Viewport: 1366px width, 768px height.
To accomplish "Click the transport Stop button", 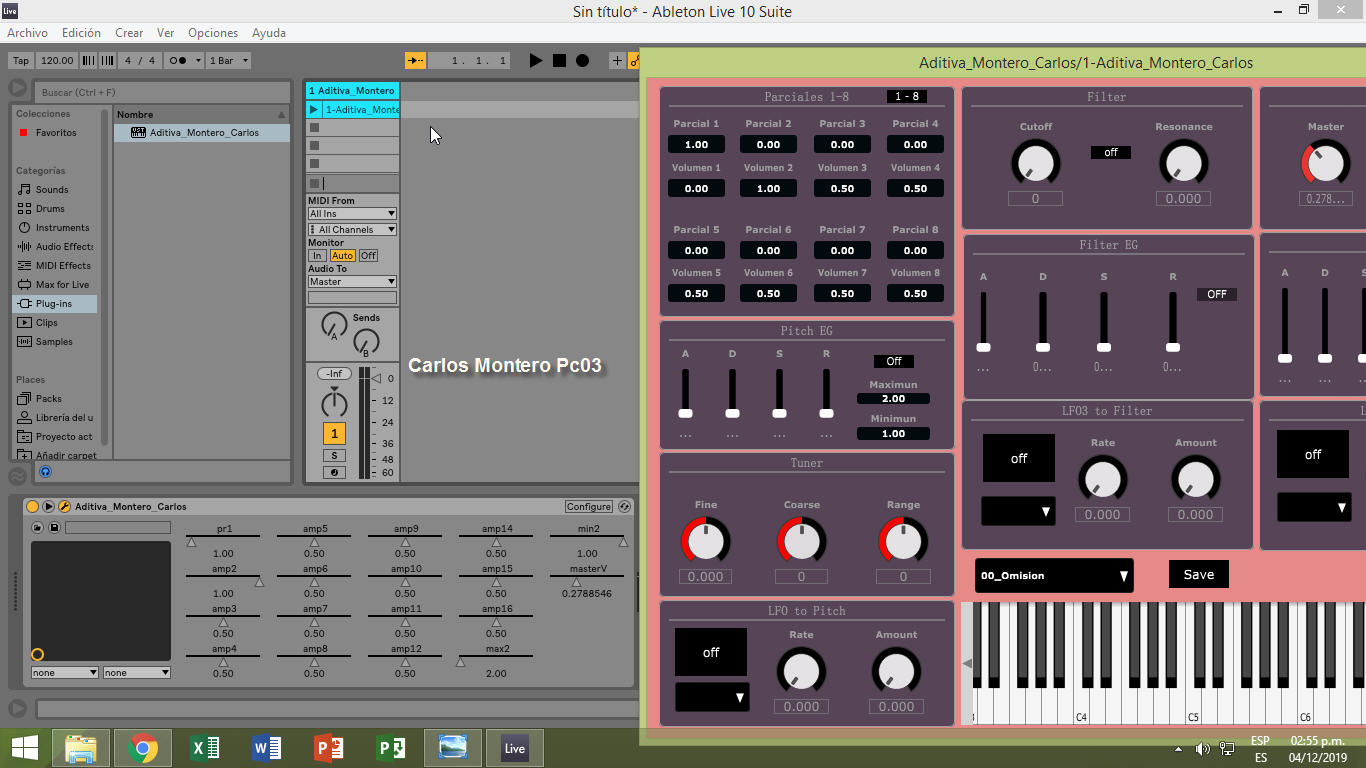I will click(x=559, y=61).
